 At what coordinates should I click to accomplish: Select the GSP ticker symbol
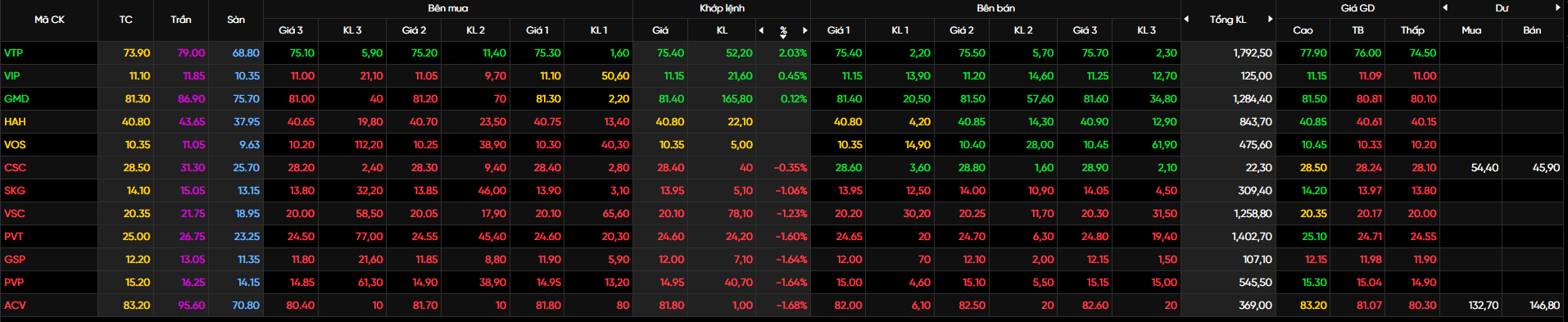[15, 260]
